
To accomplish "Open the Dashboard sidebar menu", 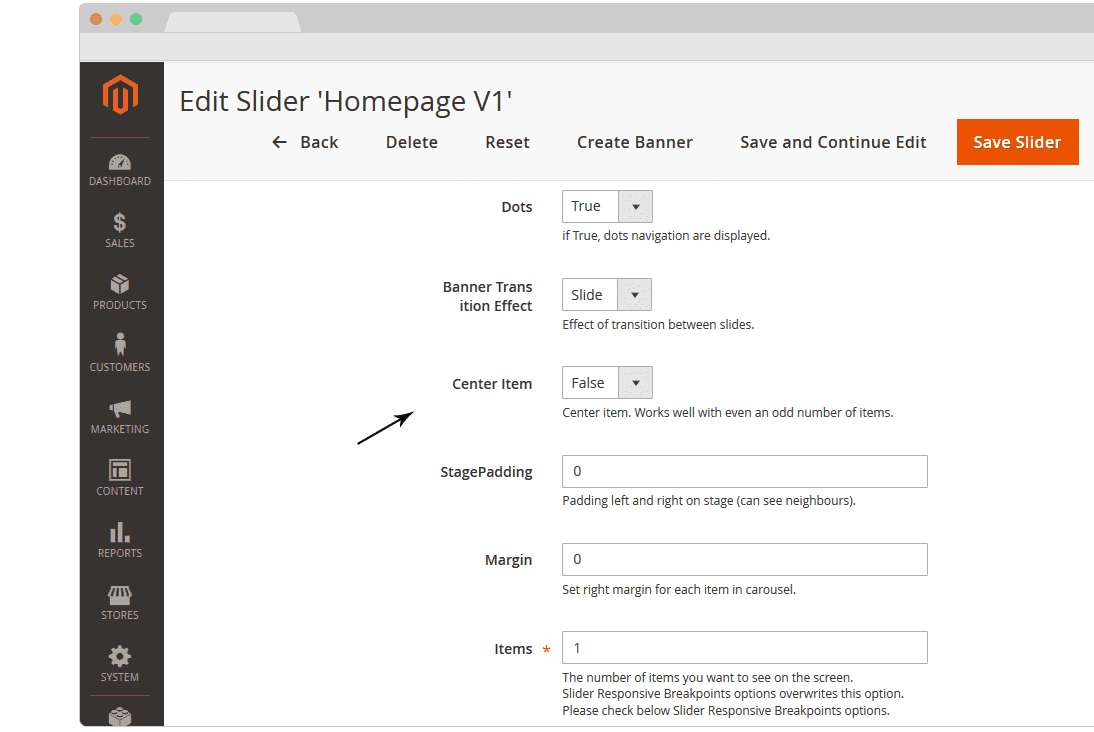I will coord(120,170).
